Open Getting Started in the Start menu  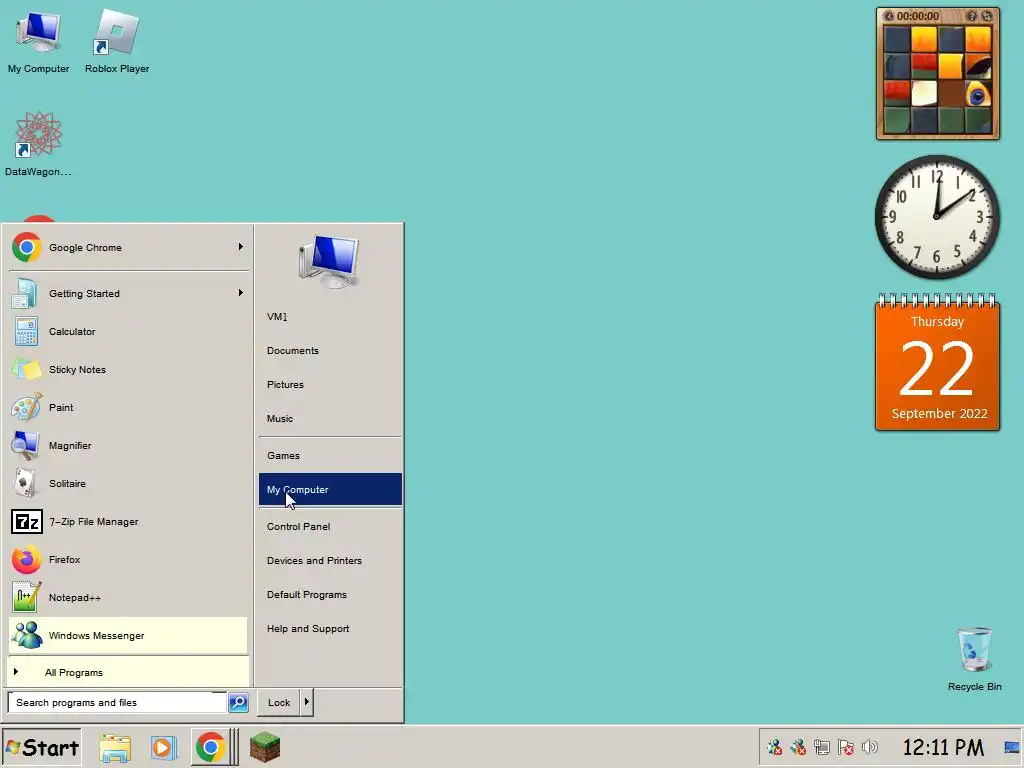click(128, 293)
